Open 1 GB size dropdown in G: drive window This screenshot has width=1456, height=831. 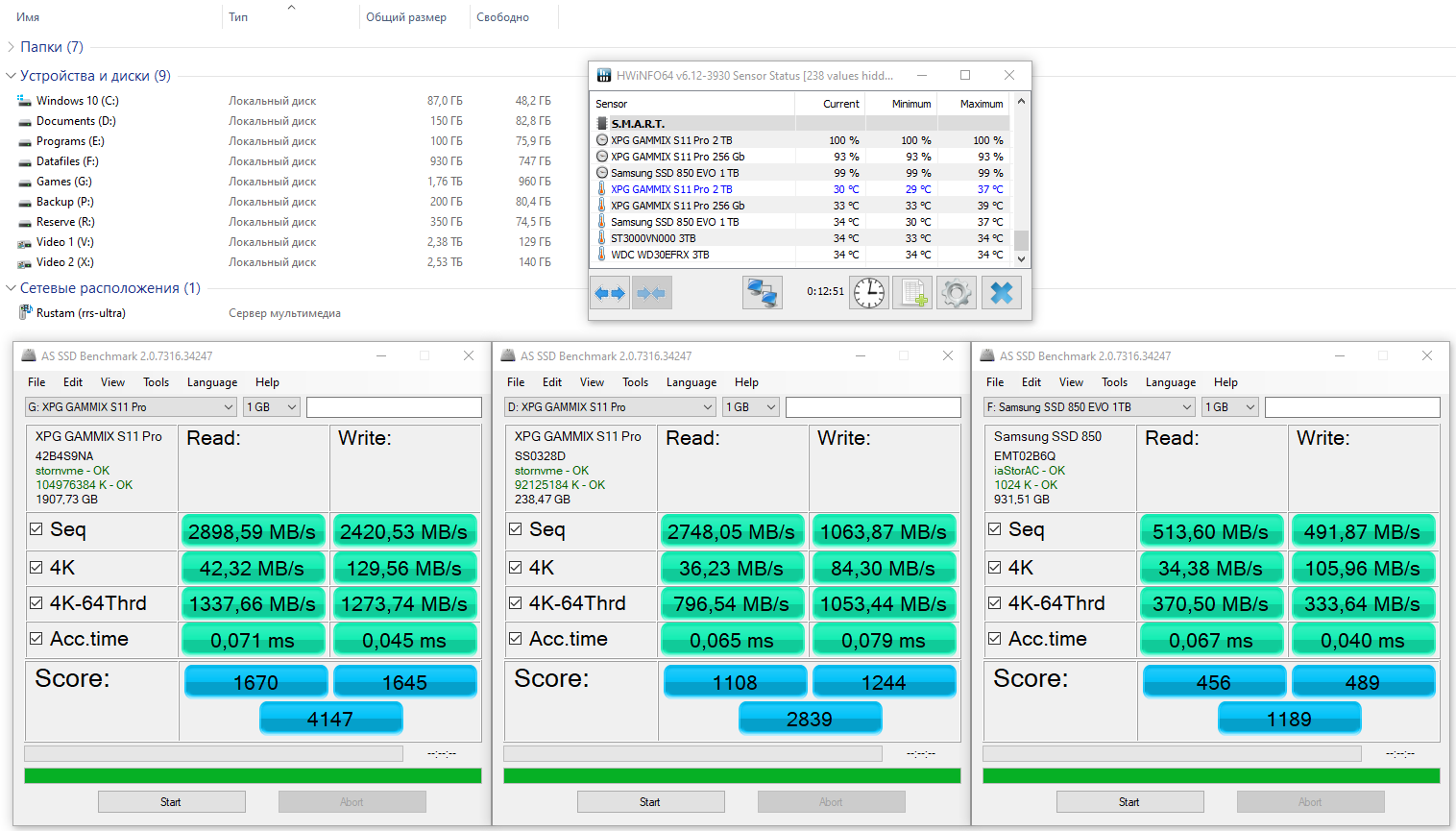(x=272, y=407)
